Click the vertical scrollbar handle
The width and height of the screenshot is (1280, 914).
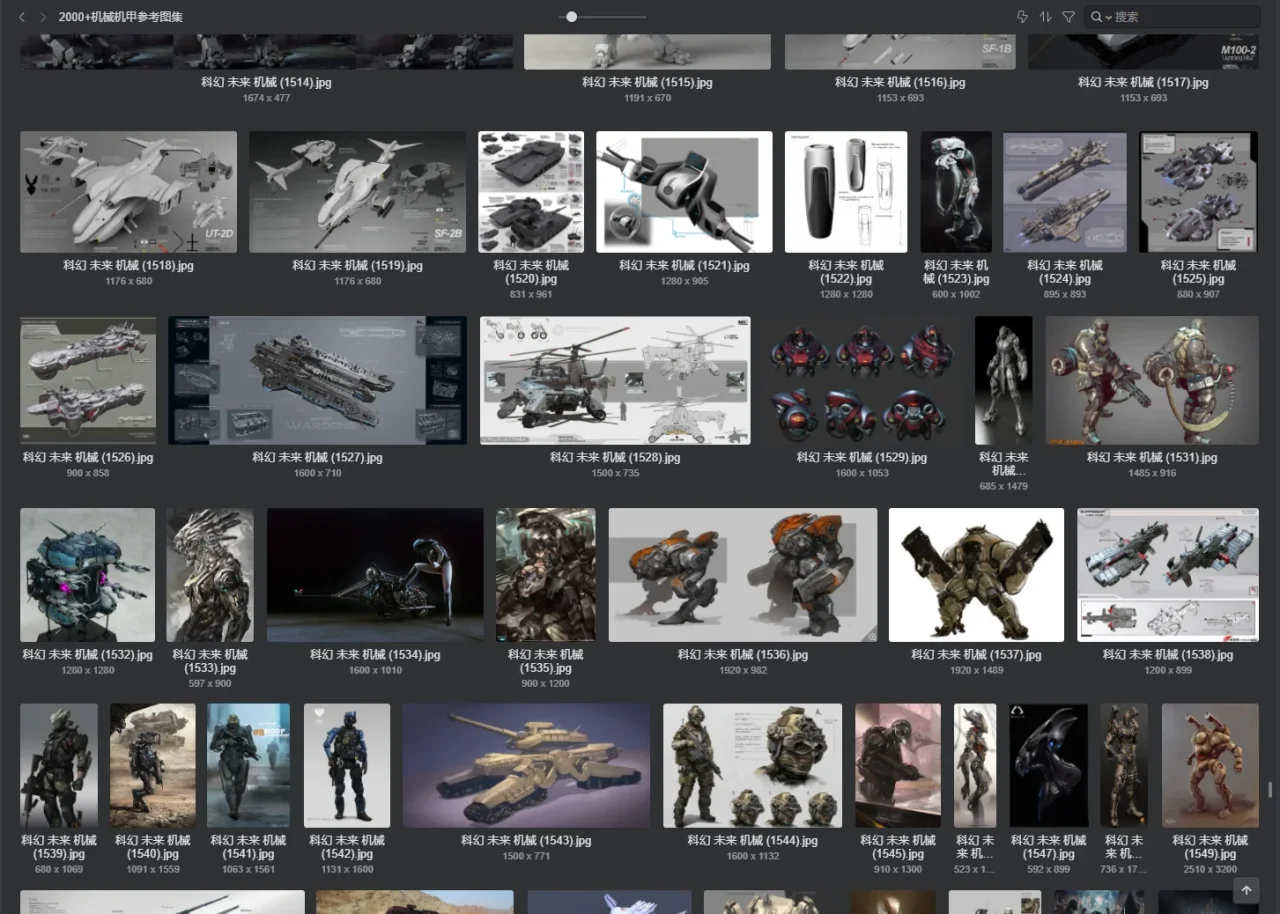(x=1270, y=790)
